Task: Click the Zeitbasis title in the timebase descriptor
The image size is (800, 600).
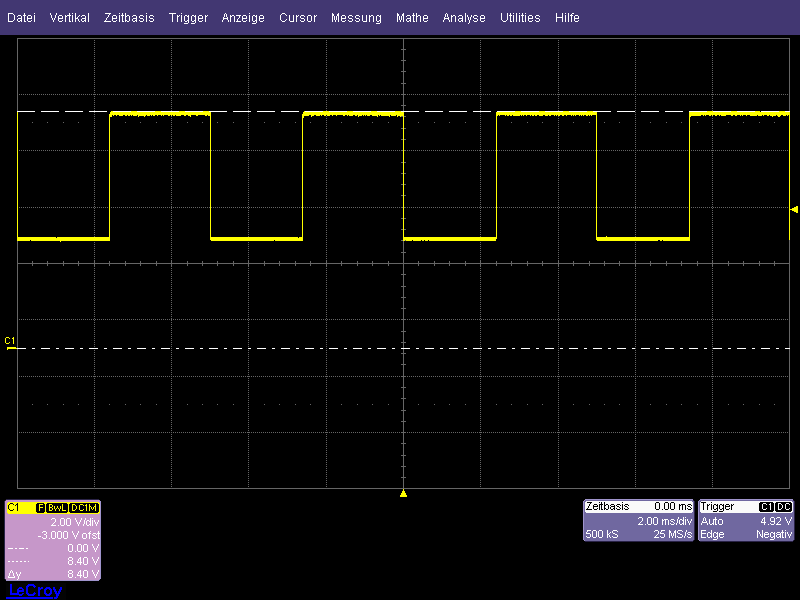Action: [x=607, y=506]
